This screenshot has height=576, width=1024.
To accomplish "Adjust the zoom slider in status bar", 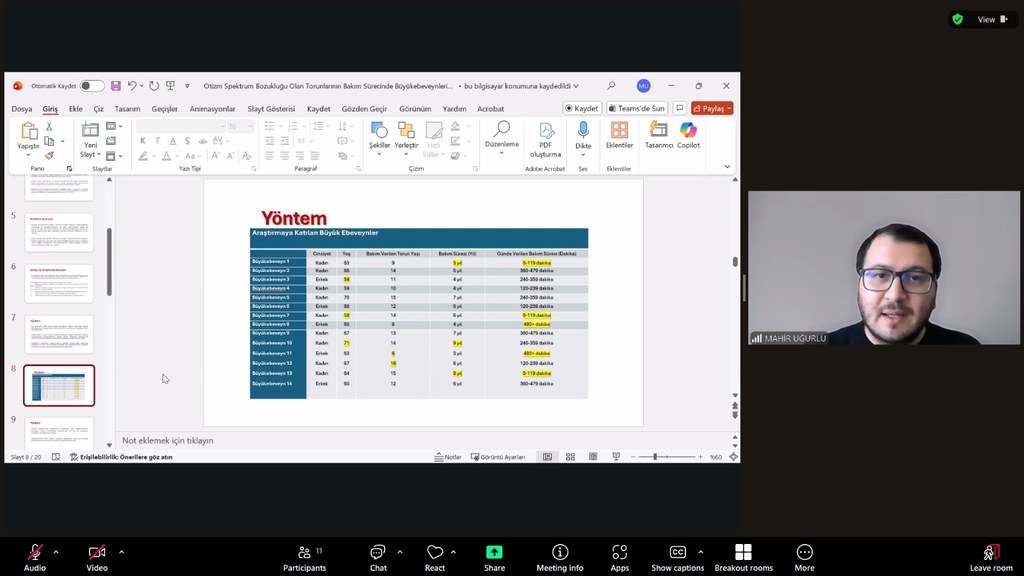I will [655, 457].
